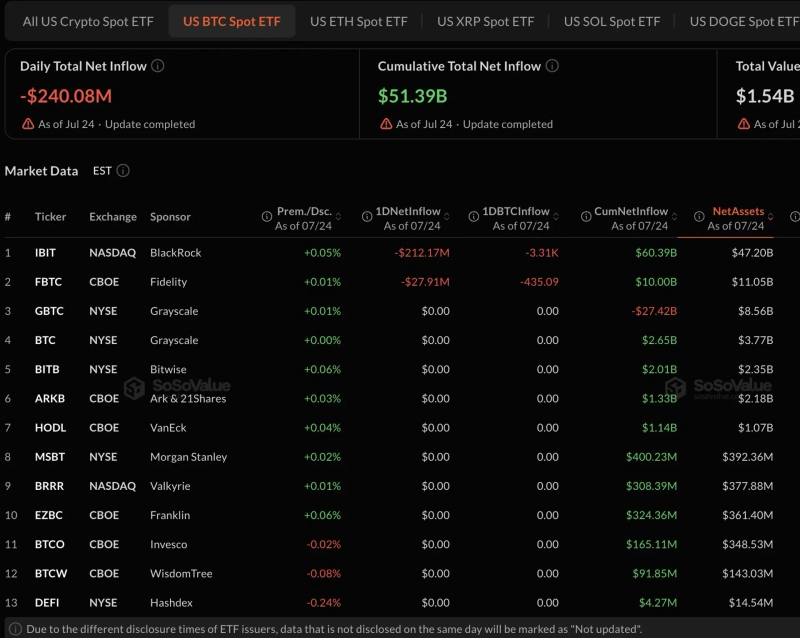The width and height of the screenshot is (800, 638).
Task: Click the EST timezone info icon
Action: point(123,170)
